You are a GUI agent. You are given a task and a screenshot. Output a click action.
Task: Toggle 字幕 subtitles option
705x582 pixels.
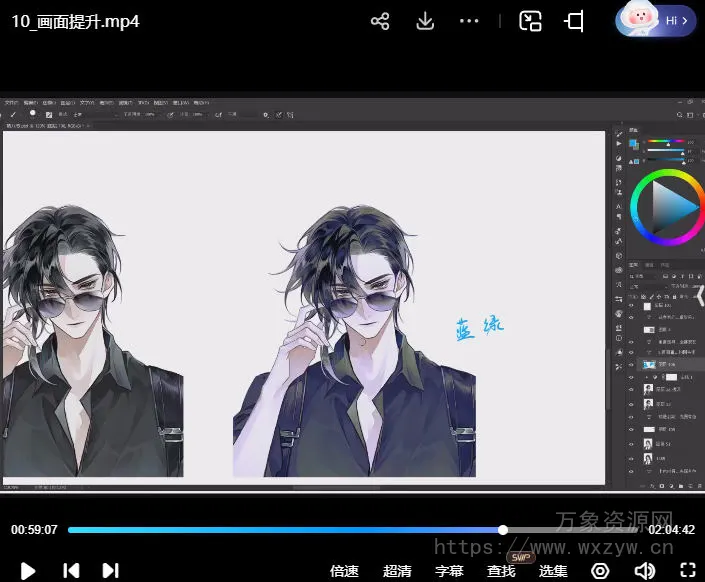tap(449, 571)
